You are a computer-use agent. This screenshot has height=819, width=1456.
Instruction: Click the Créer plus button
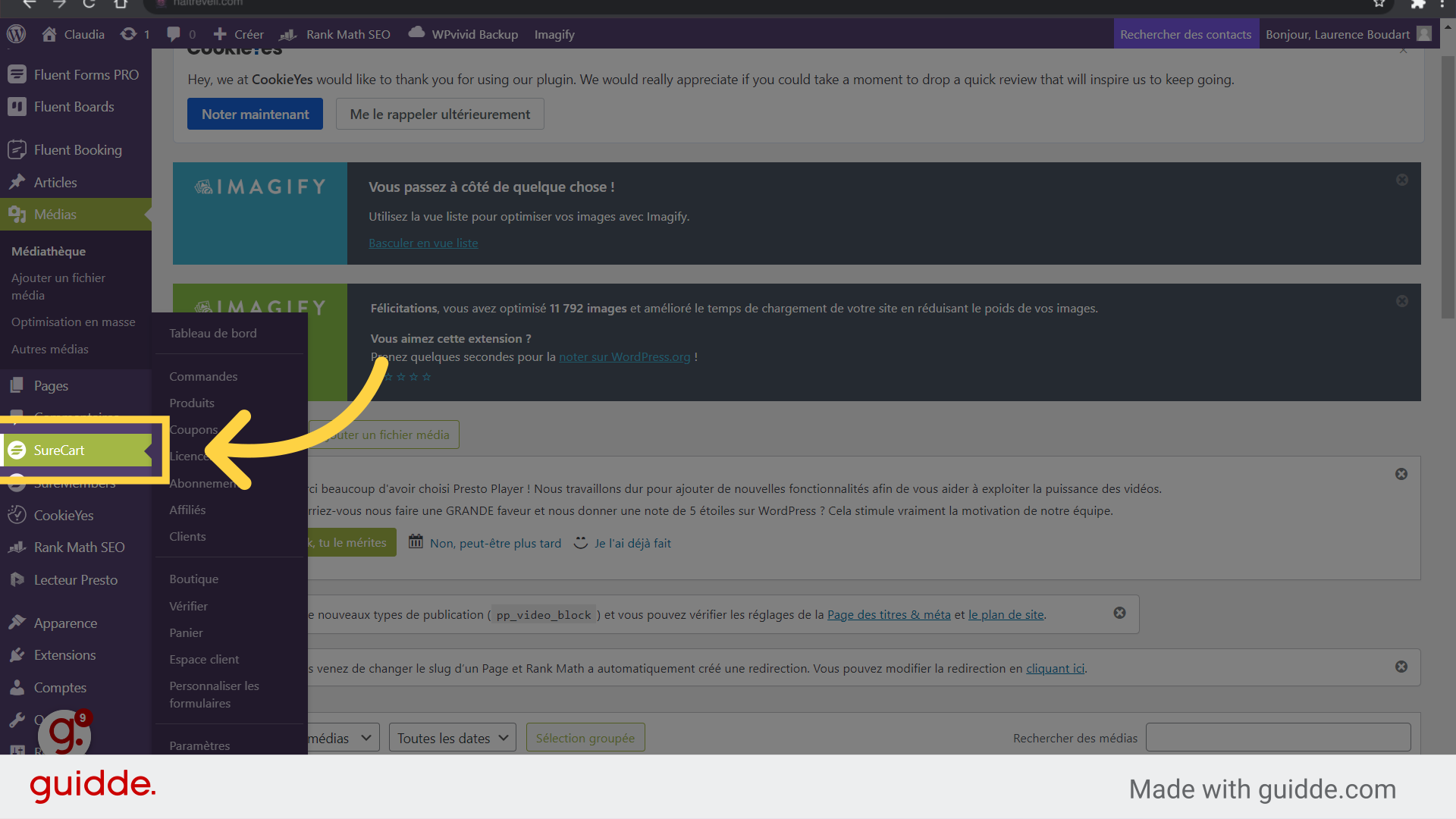238,34
